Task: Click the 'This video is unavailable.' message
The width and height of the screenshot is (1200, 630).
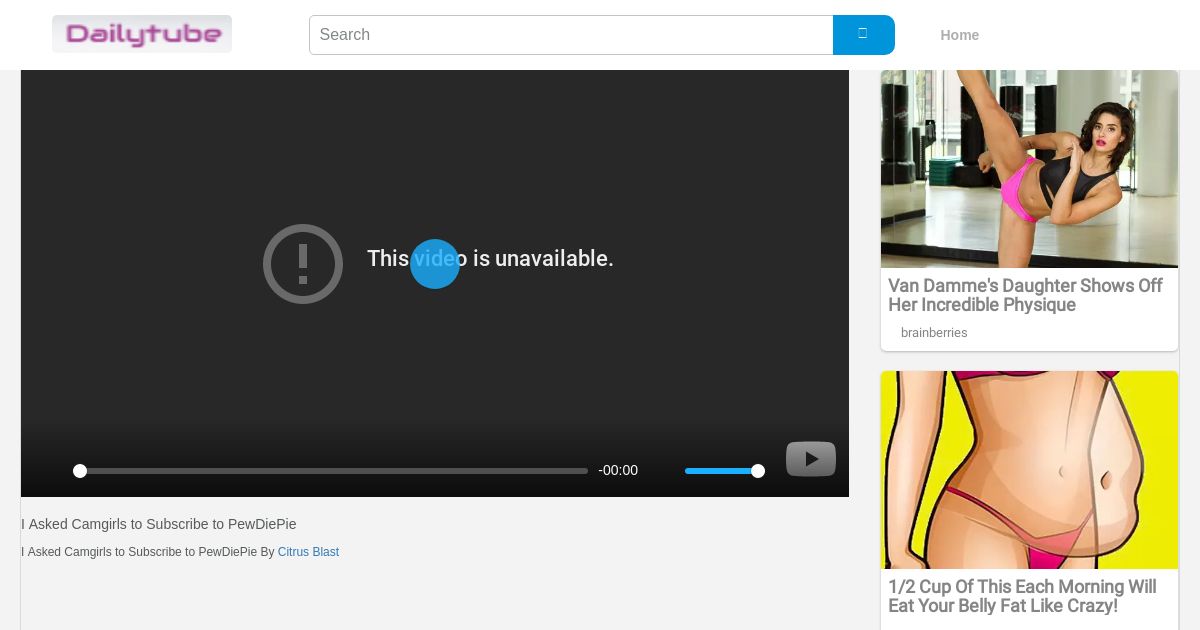Action: (490, 259)
